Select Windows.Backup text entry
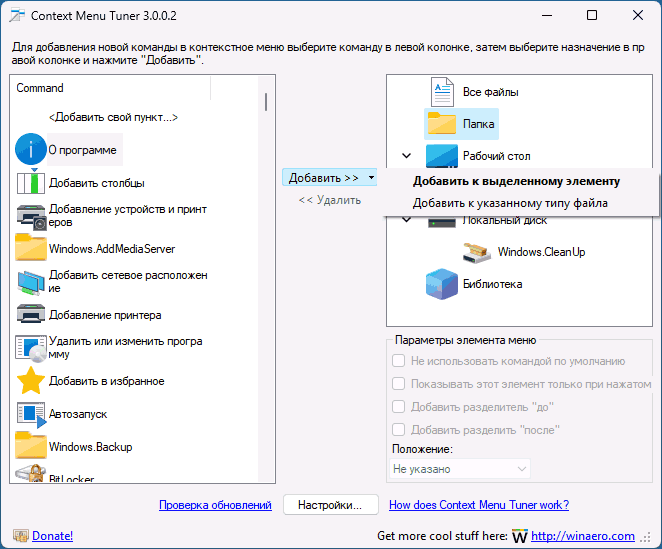The image size is (662, 549). (x=90, y=447)
